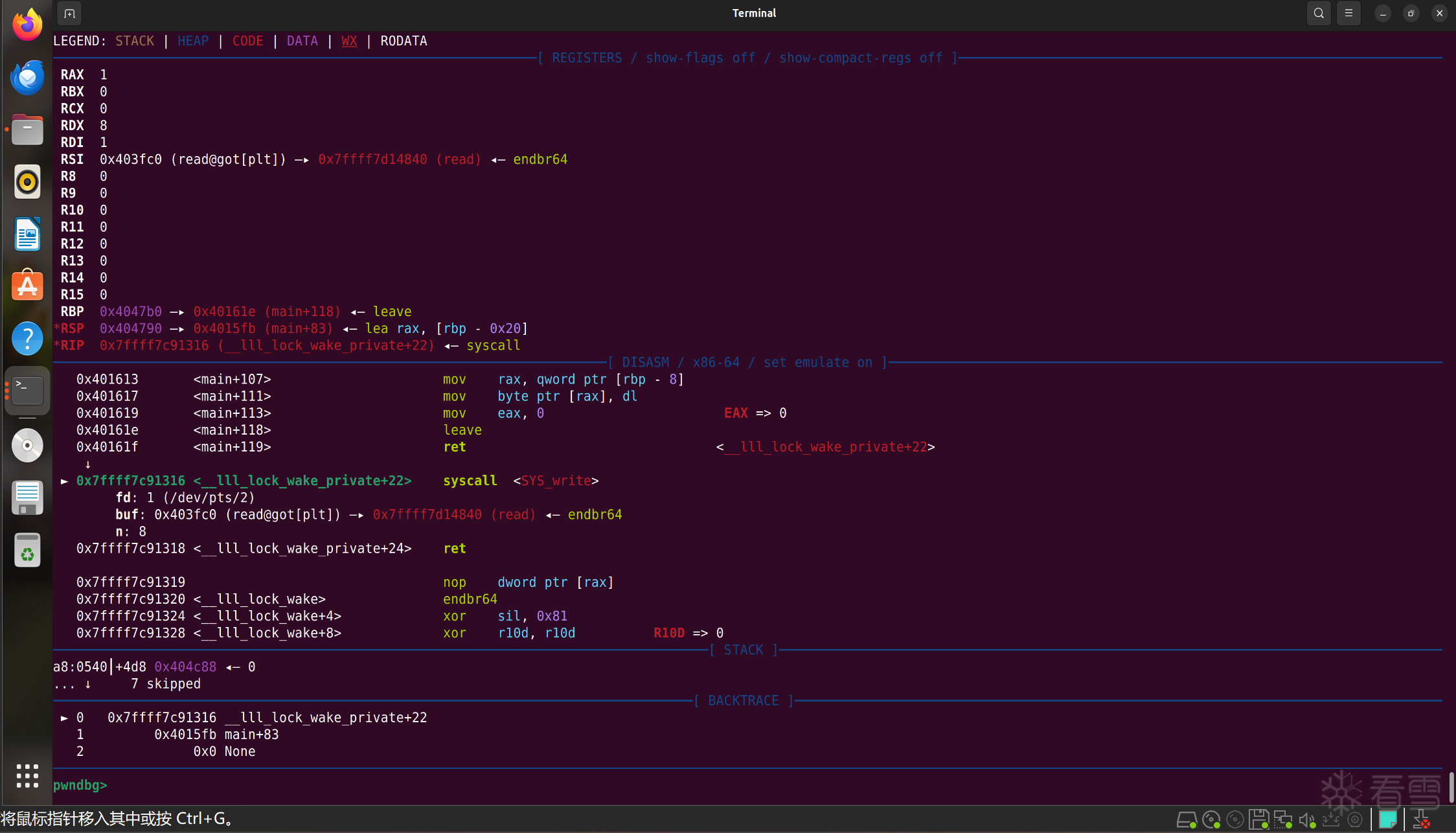Open Ubuntu Software store icon
The height and width of the screenshot is (833, 1456).
[x=27, y=286]
